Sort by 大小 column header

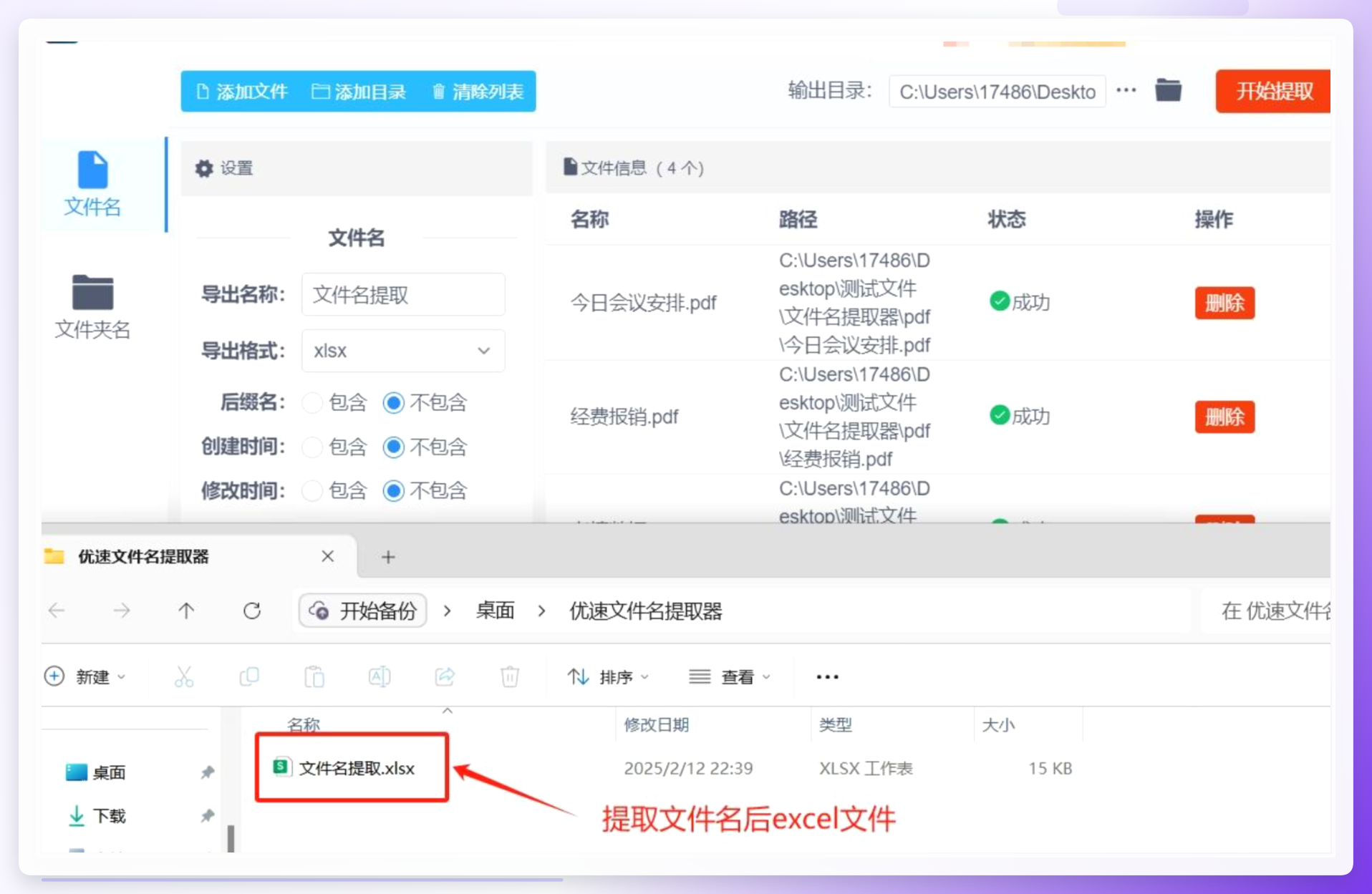point(998,724)
